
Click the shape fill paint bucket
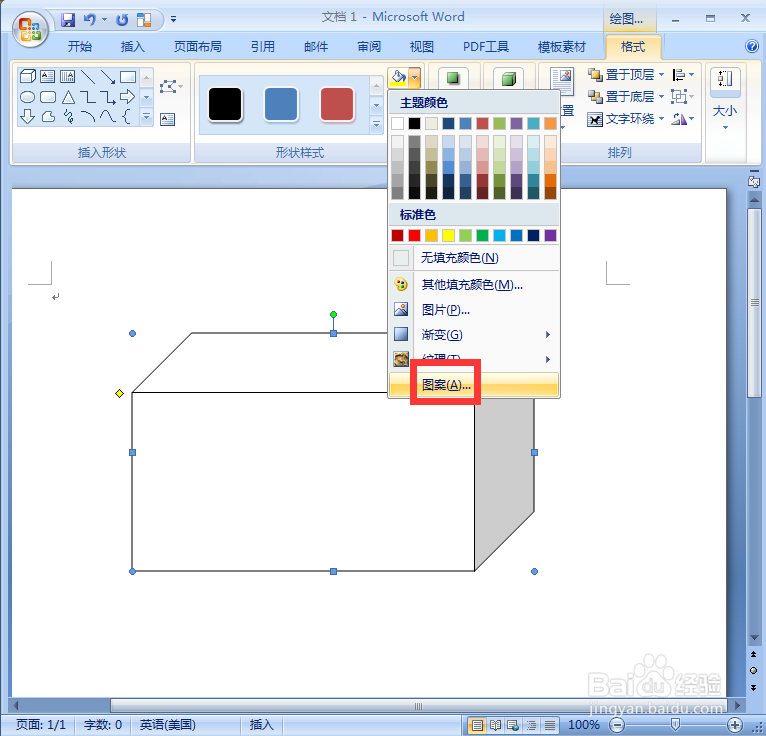pyautogui.click(x=398, y=77)
